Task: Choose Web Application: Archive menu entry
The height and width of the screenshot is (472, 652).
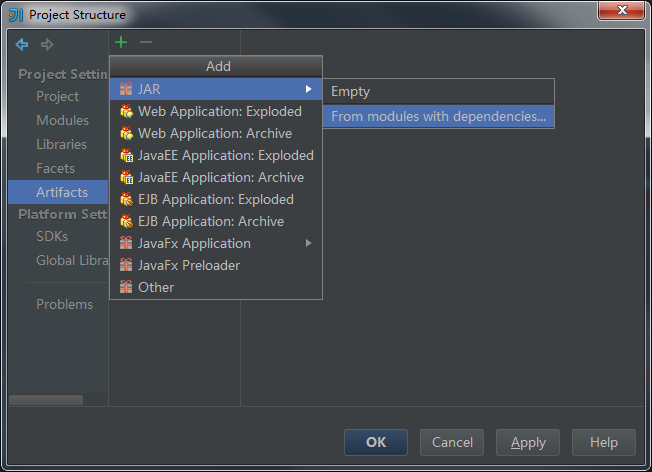Action: (216, 133)
